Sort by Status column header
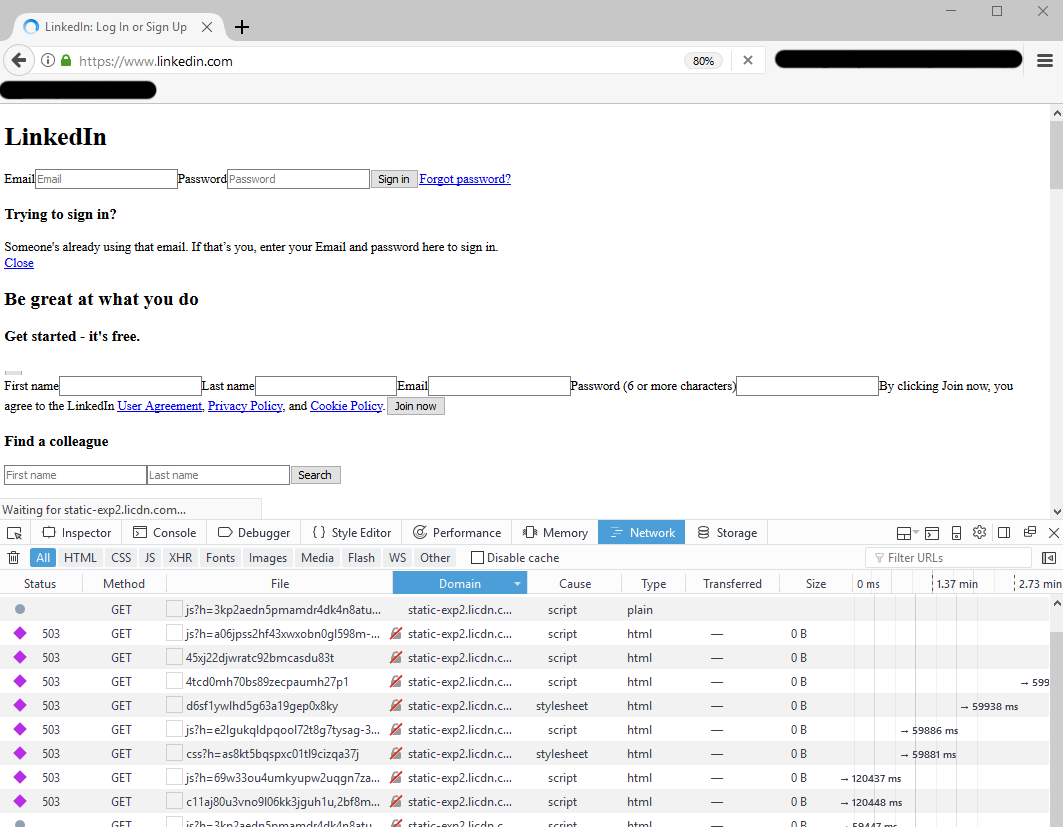 pyautogui.click(x=40, y=584)
